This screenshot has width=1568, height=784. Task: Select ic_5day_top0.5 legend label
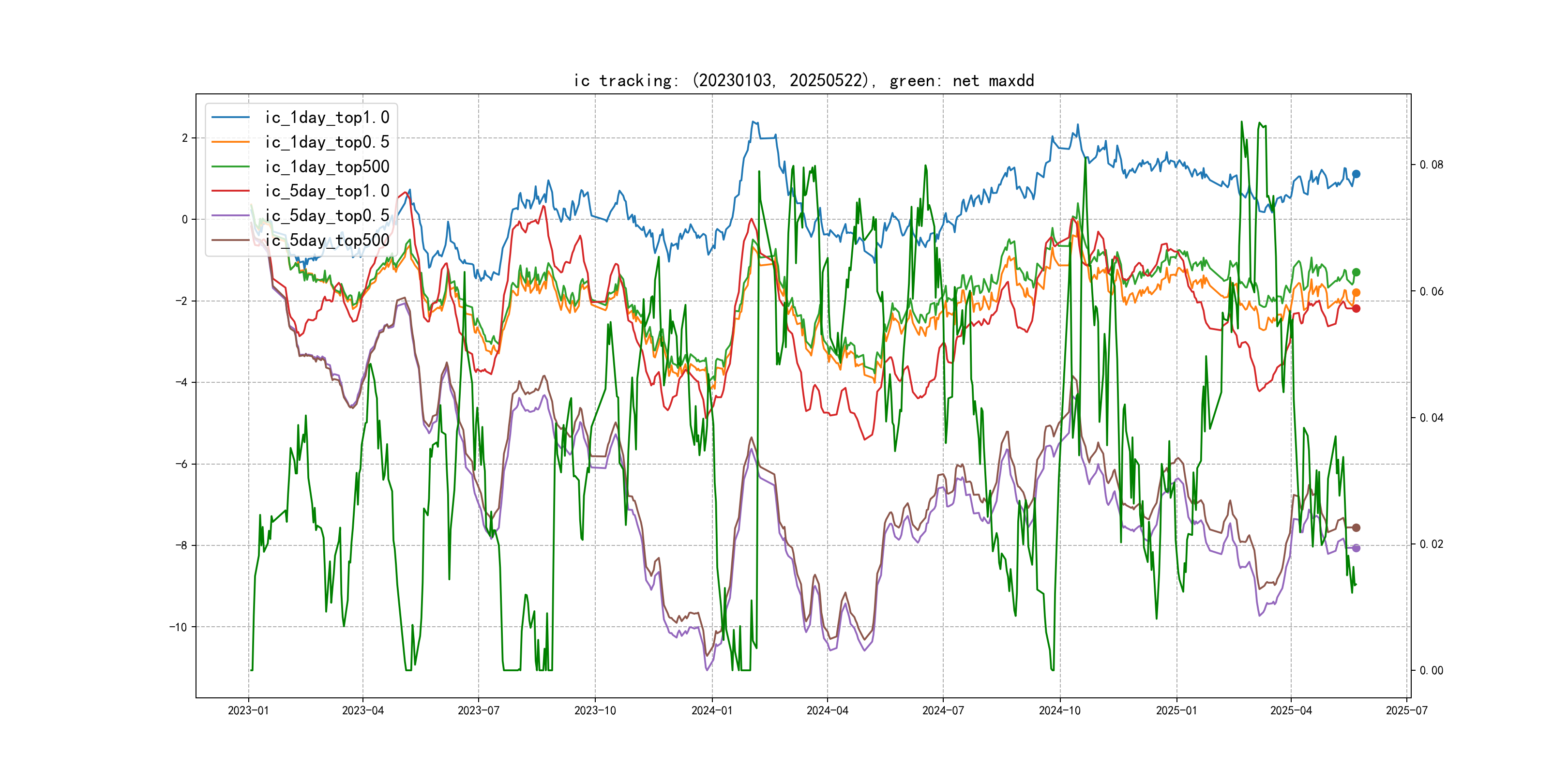327,216
